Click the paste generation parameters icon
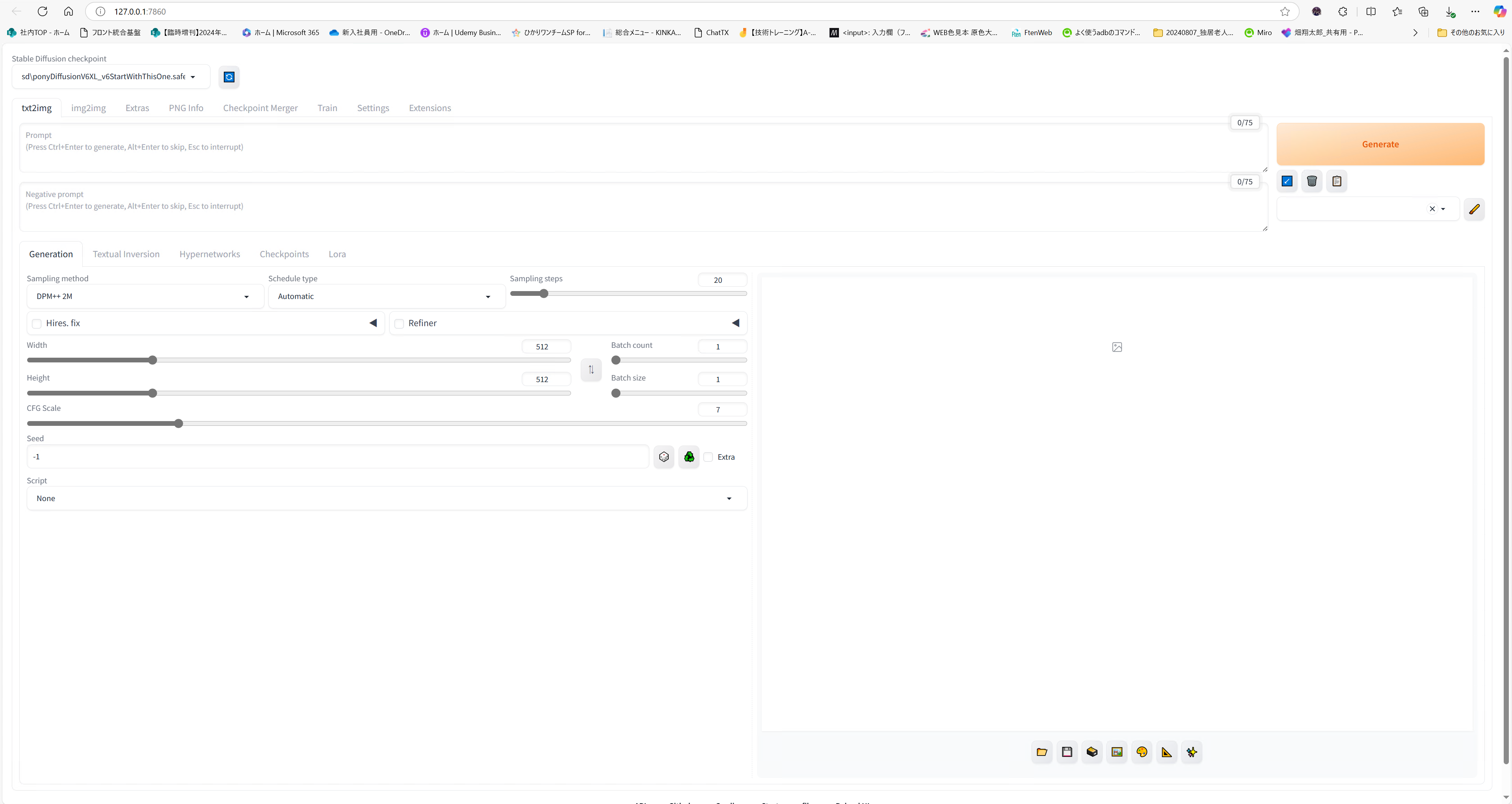Viewport: 1512px width, 804px height. [1287, 181]
